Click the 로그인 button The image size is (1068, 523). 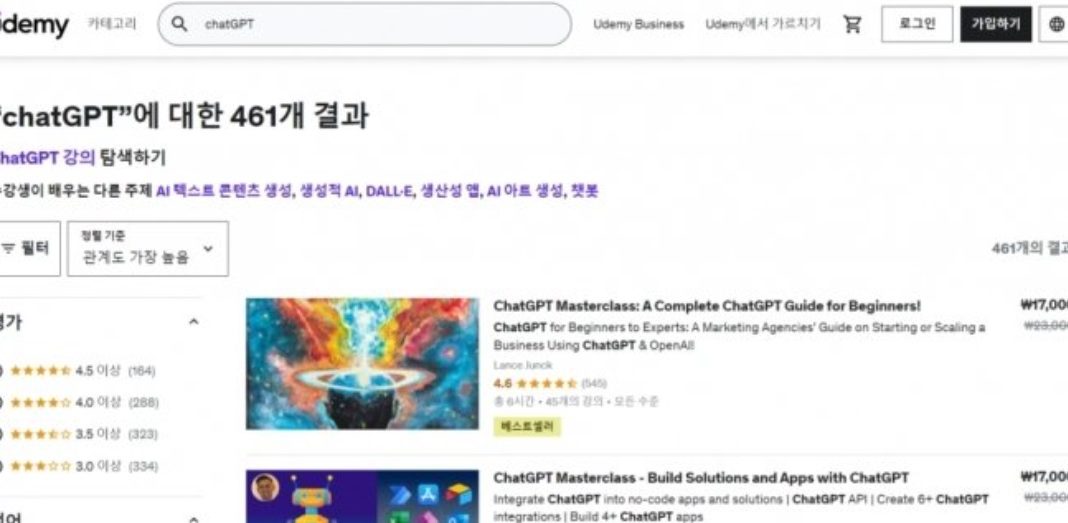point(917,25)
